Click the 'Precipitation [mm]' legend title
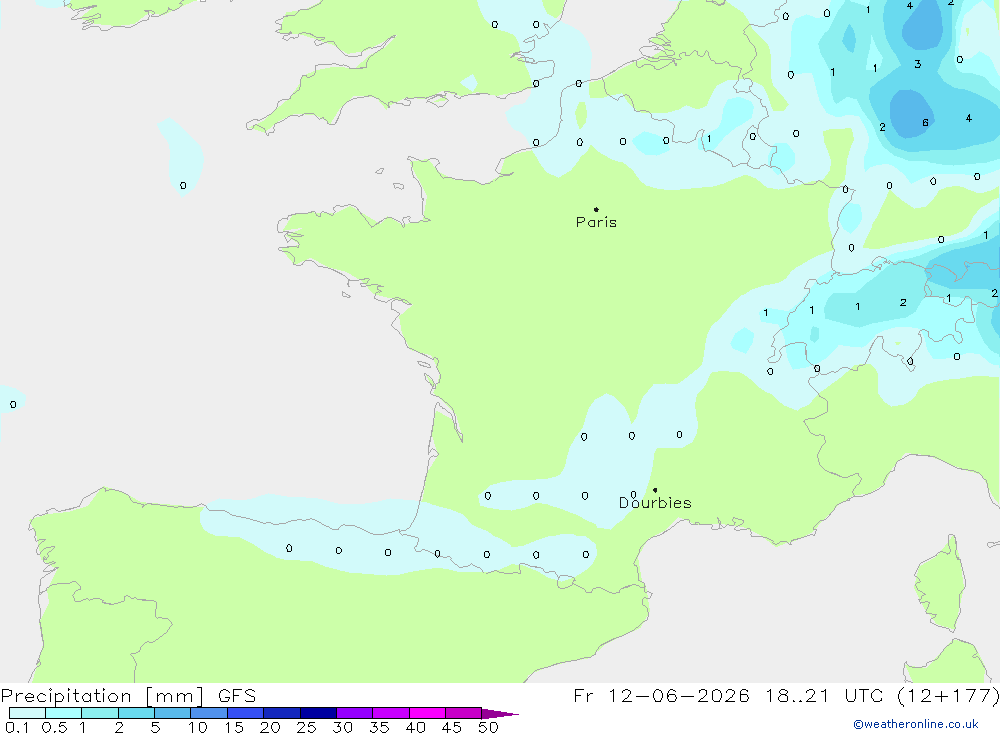 102,696
